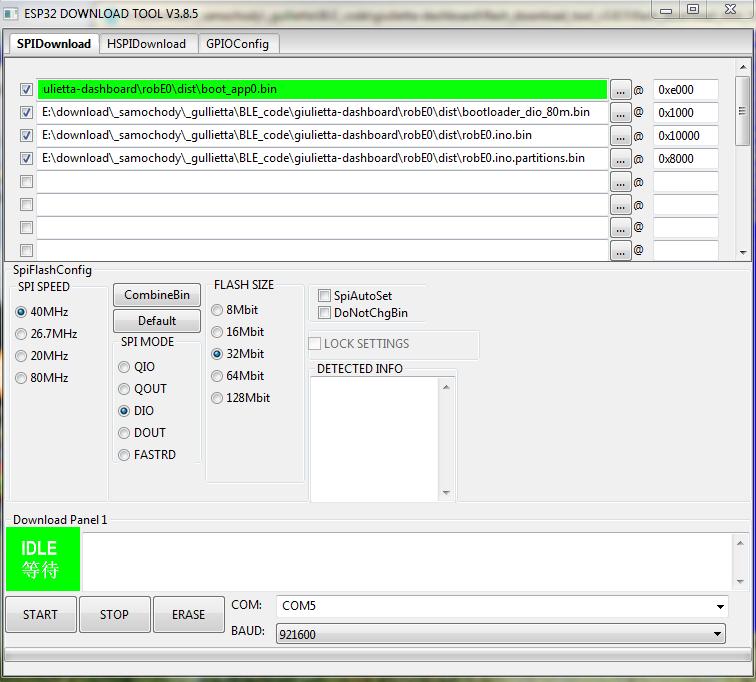Viewport: 756px width, 682px height.
Task: Uncheck the robE0.ino.partitions.bin row checkbox
Action: [x=26, y=158]
